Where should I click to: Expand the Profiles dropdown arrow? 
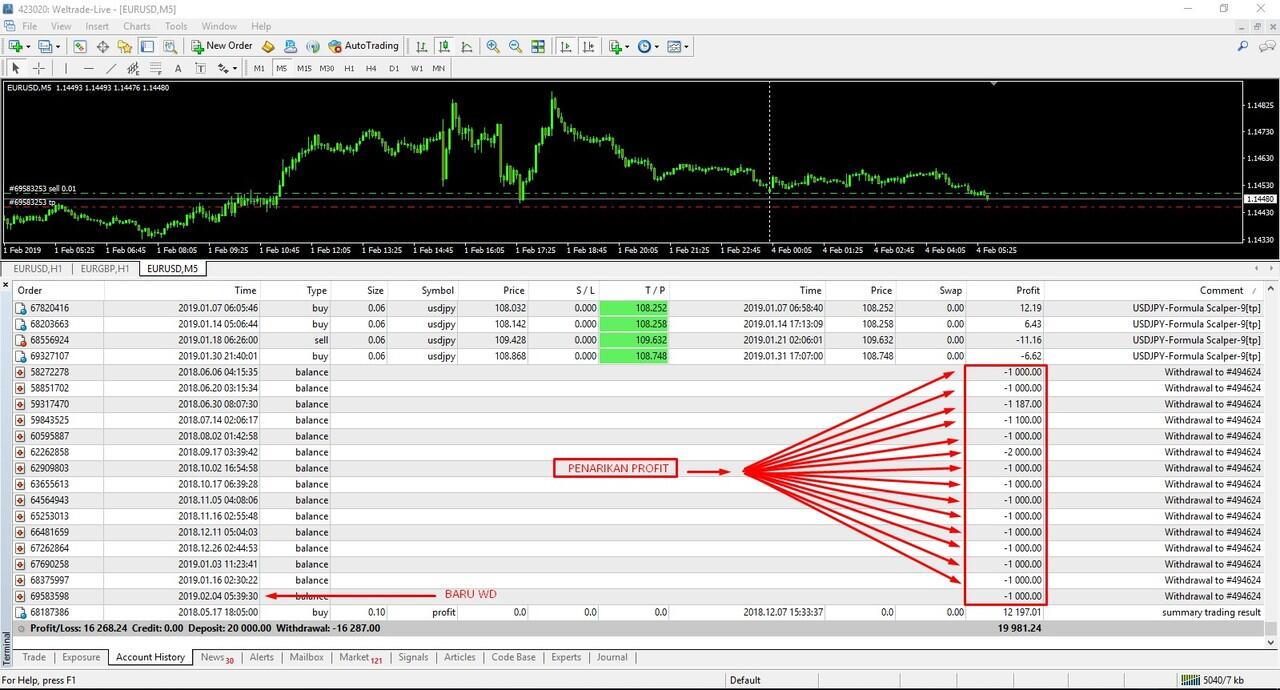pyautogui.click(x=59, y=46)
